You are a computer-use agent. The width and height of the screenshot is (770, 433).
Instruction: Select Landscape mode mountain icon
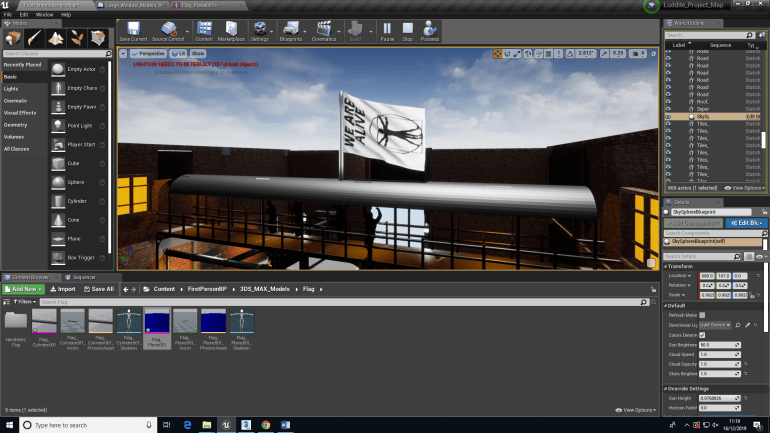(55, 38)
